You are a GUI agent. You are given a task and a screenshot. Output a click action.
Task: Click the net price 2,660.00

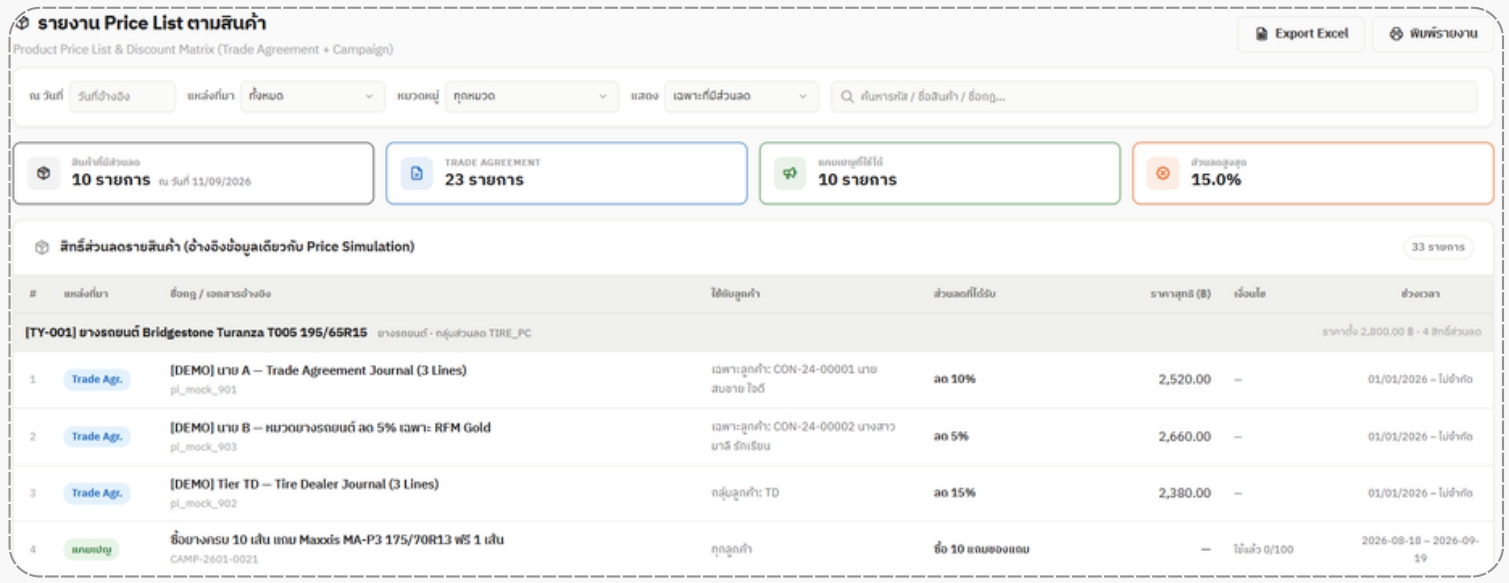click(1184, 437)
